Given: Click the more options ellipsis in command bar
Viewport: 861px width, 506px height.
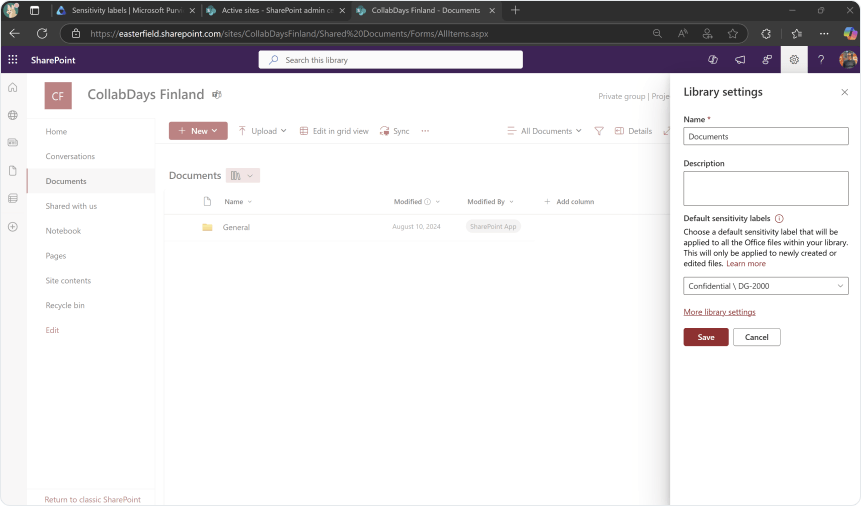Looking at the screenshot, I should (x=425, y=131).
